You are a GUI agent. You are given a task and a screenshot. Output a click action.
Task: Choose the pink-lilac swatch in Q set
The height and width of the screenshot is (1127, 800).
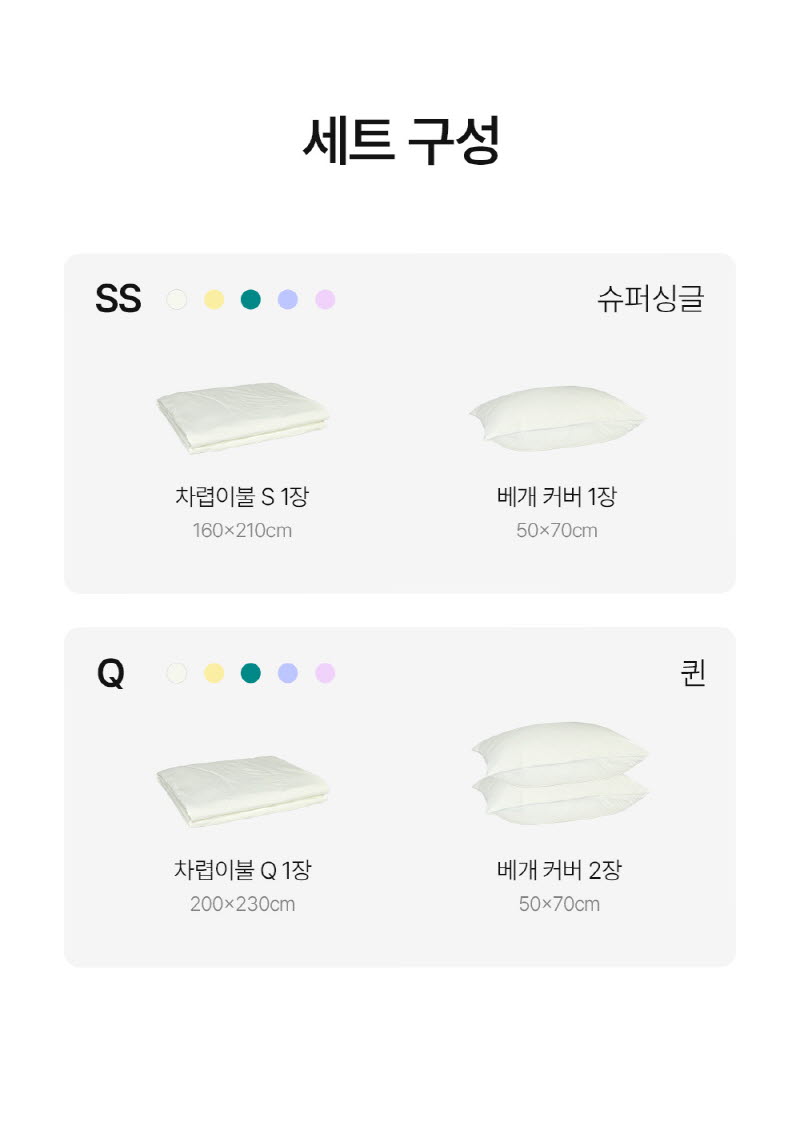tap(325, 673)
